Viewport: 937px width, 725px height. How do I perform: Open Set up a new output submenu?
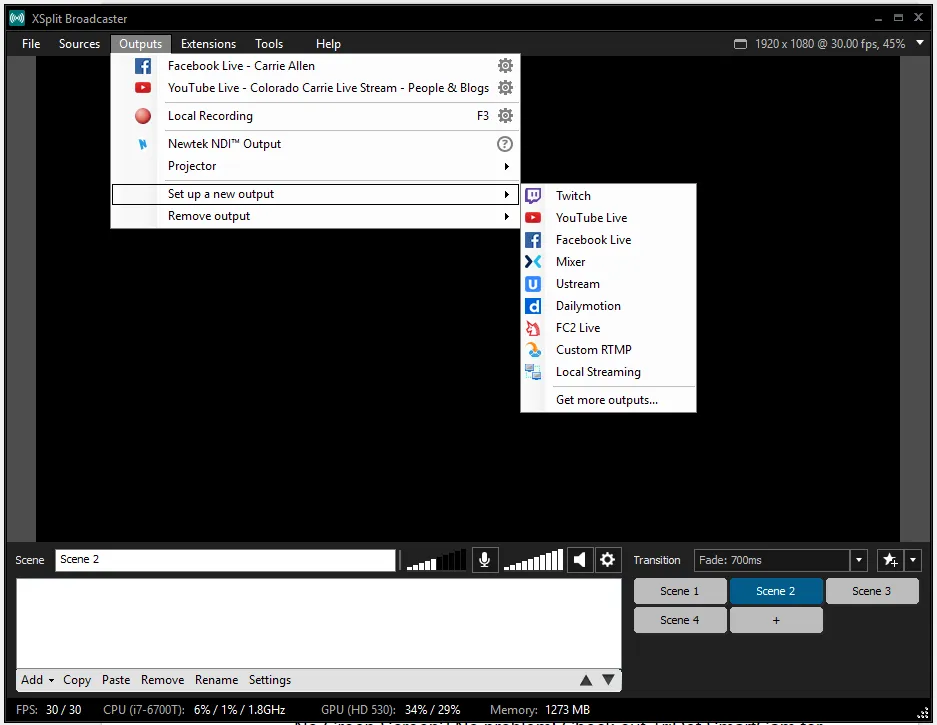pyautogui.click(x=315, y=194)
